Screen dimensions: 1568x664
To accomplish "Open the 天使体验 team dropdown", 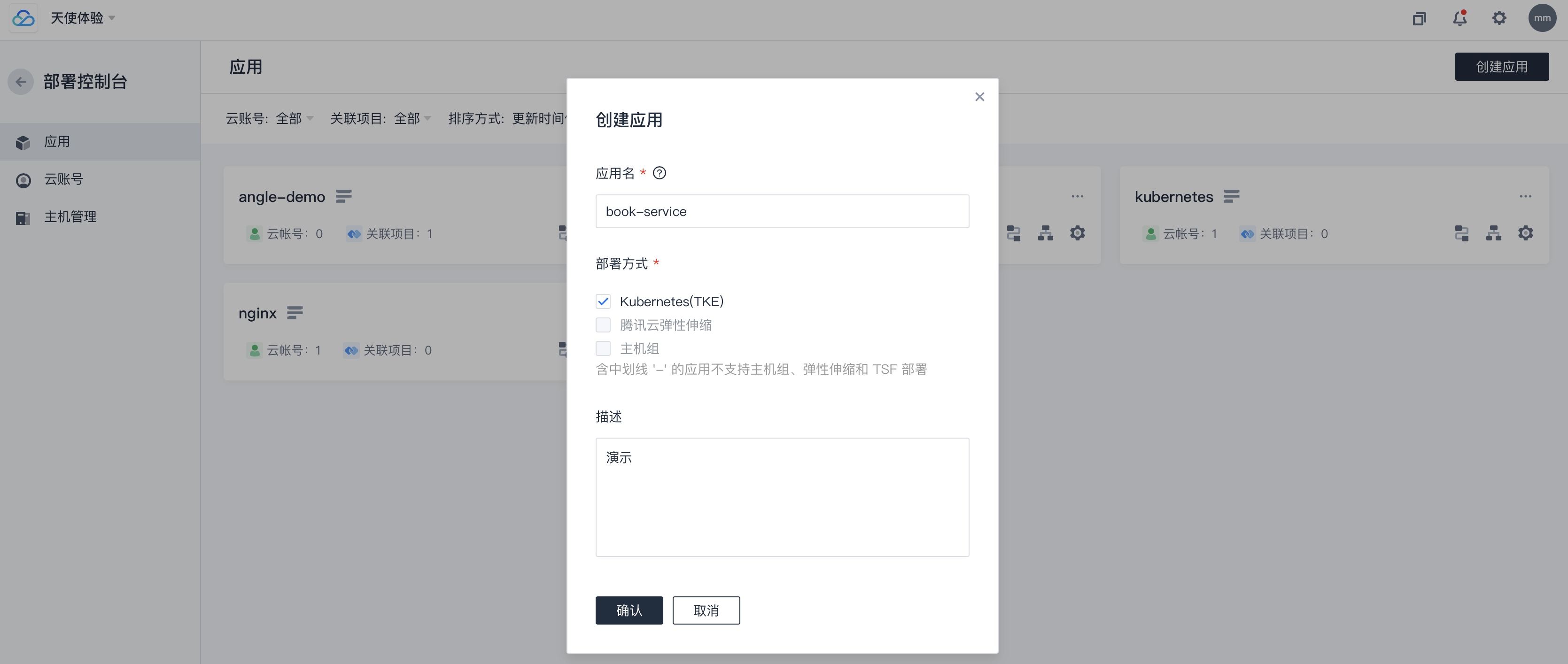I will 83,18.
